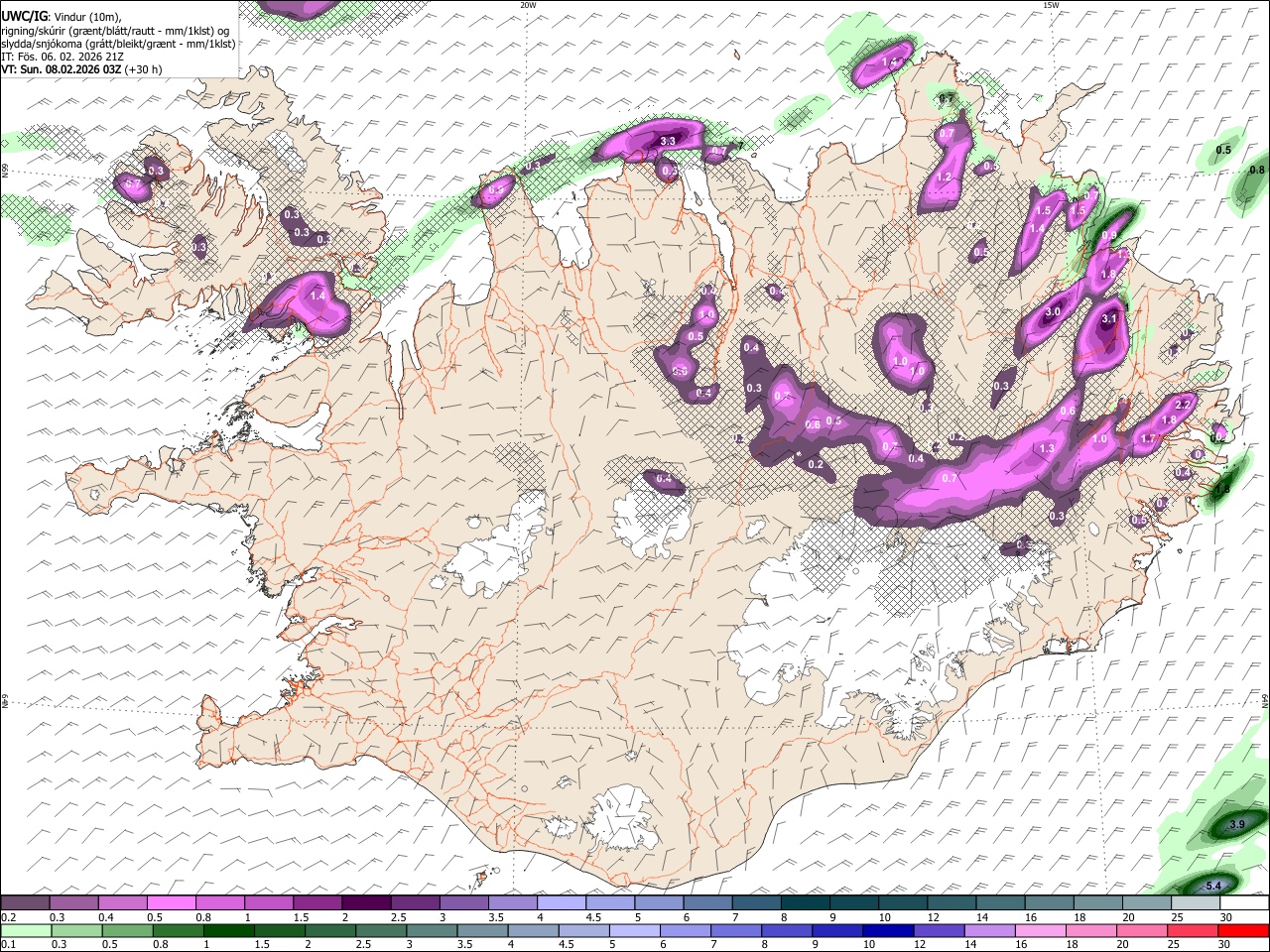Image resolution: width=1270 pixels, height=952 pixels.
Task: Click the bright pink 0.5–0.8 snow legend swatch
Action: (171, 903)
